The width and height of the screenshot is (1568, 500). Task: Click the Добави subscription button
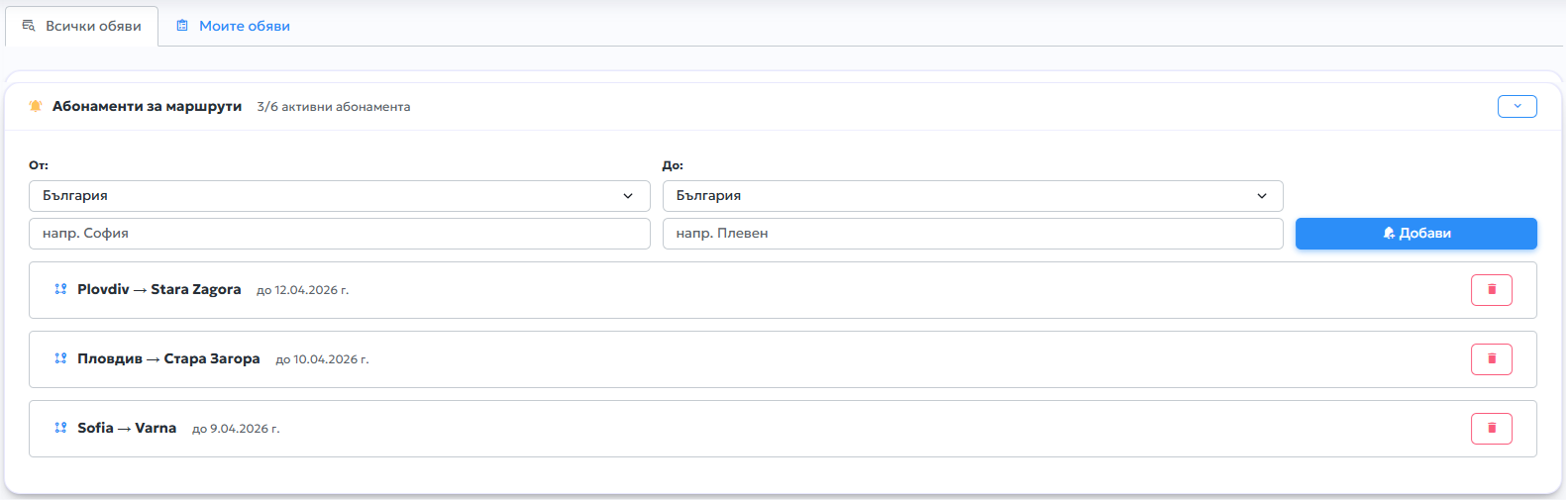tap(1416, 234)
